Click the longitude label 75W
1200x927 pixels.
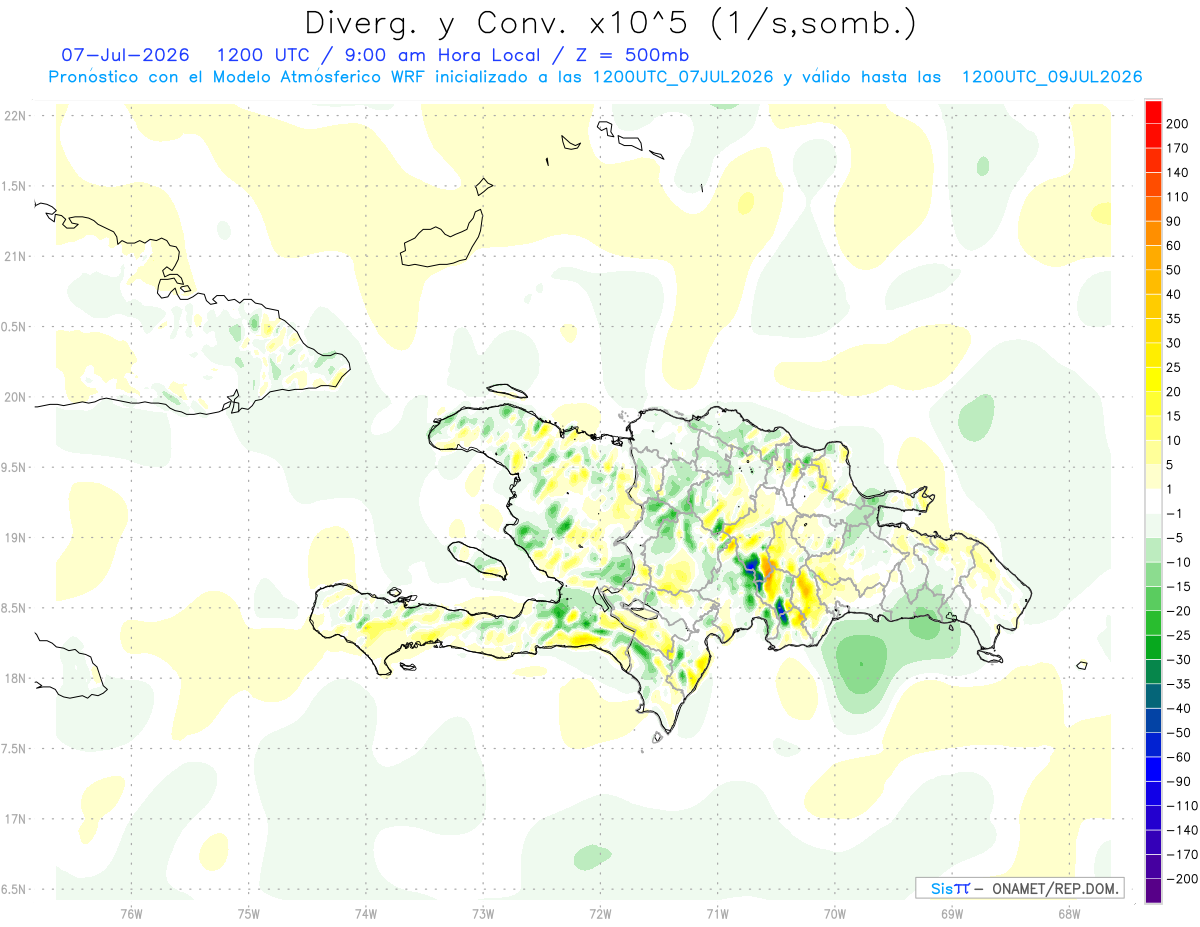(249, 914)
